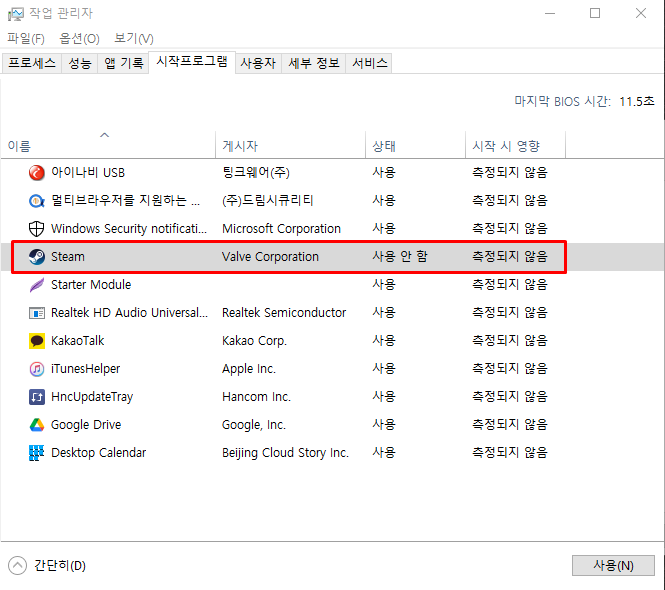Sort by the 상태 column header
665x590 pixels.
point(415,146)
